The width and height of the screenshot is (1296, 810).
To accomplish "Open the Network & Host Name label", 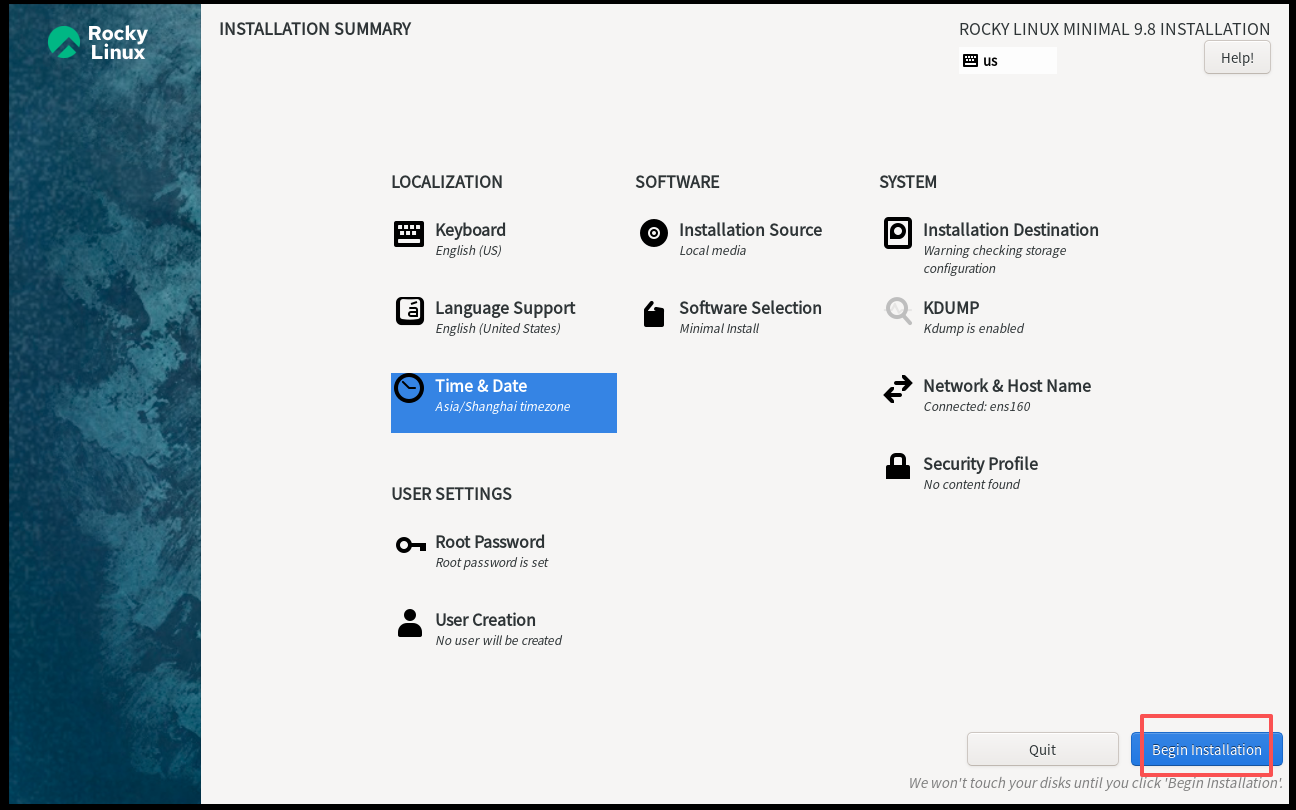I will pyautogui.click(x=1007, y=386).
